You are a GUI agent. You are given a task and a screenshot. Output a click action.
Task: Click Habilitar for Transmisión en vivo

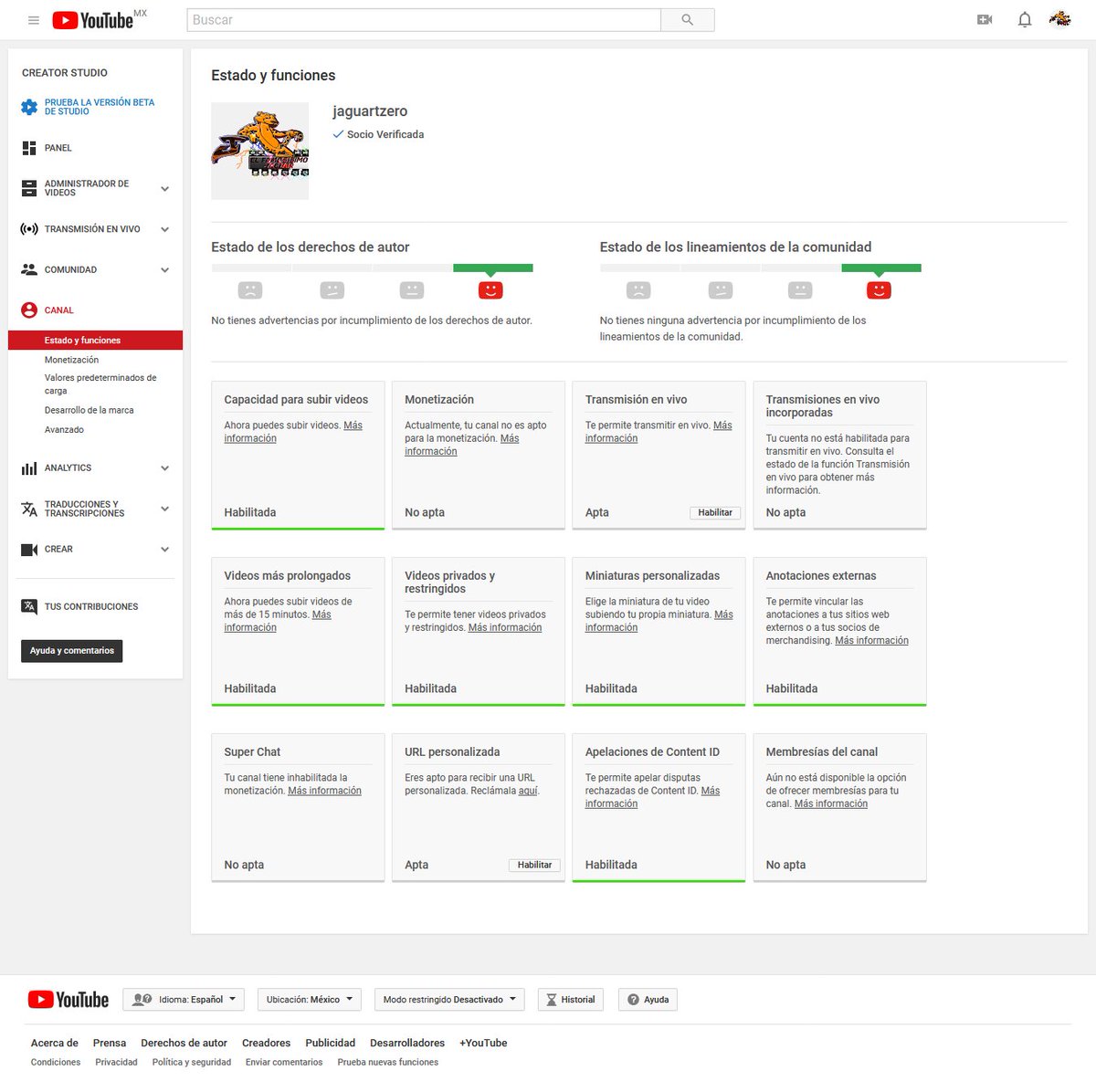pos(715,512)
